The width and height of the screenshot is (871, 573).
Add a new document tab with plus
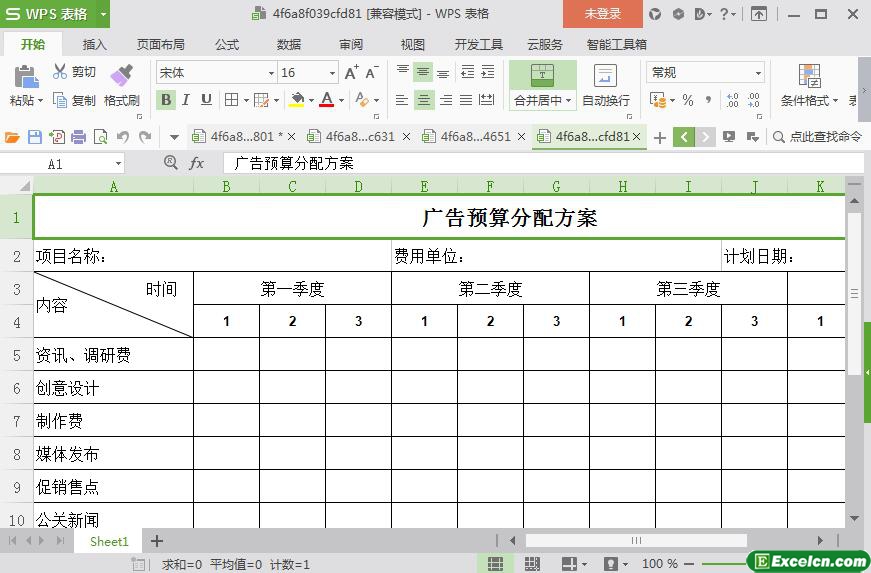click(659, 137)
